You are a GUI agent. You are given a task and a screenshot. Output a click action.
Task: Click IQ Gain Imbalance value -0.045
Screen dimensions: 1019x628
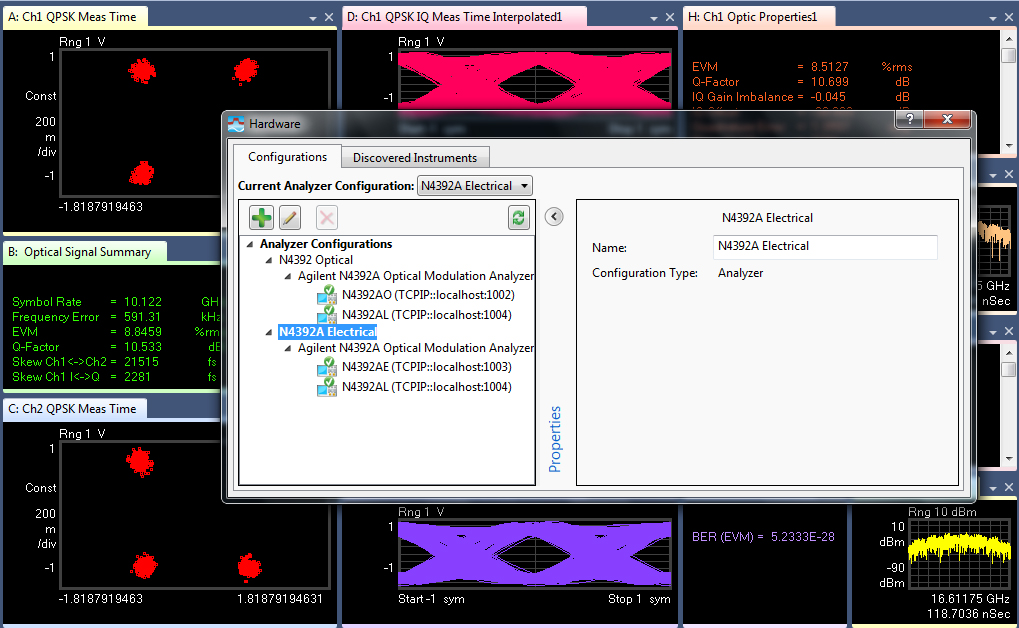click(828, 97)
